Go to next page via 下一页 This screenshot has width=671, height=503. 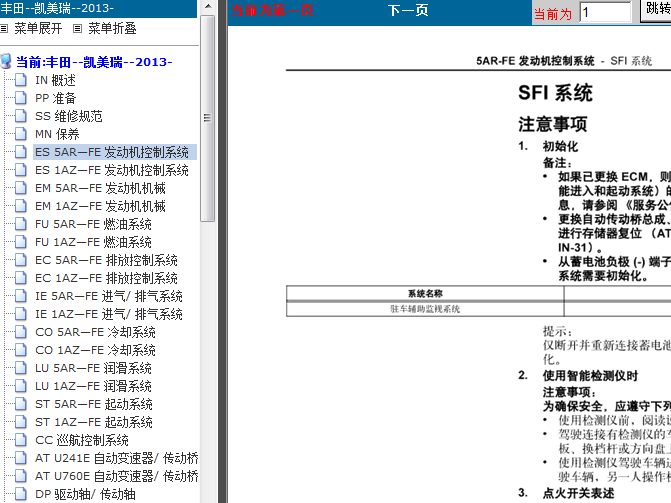[x=408, y=10]
